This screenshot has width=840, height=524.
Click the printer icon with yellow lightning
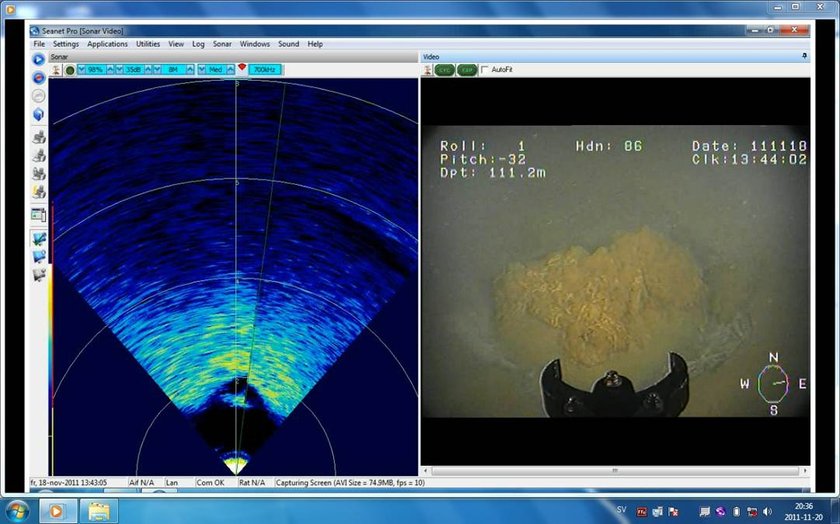(39, 192)
